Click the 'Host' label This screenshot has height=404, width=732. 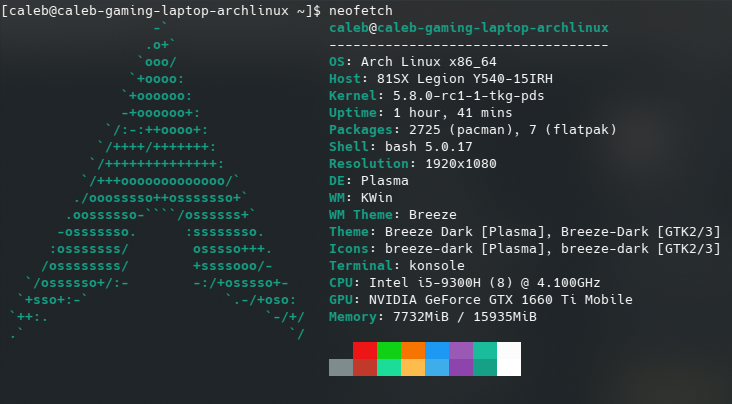click(x=345, y=78)
